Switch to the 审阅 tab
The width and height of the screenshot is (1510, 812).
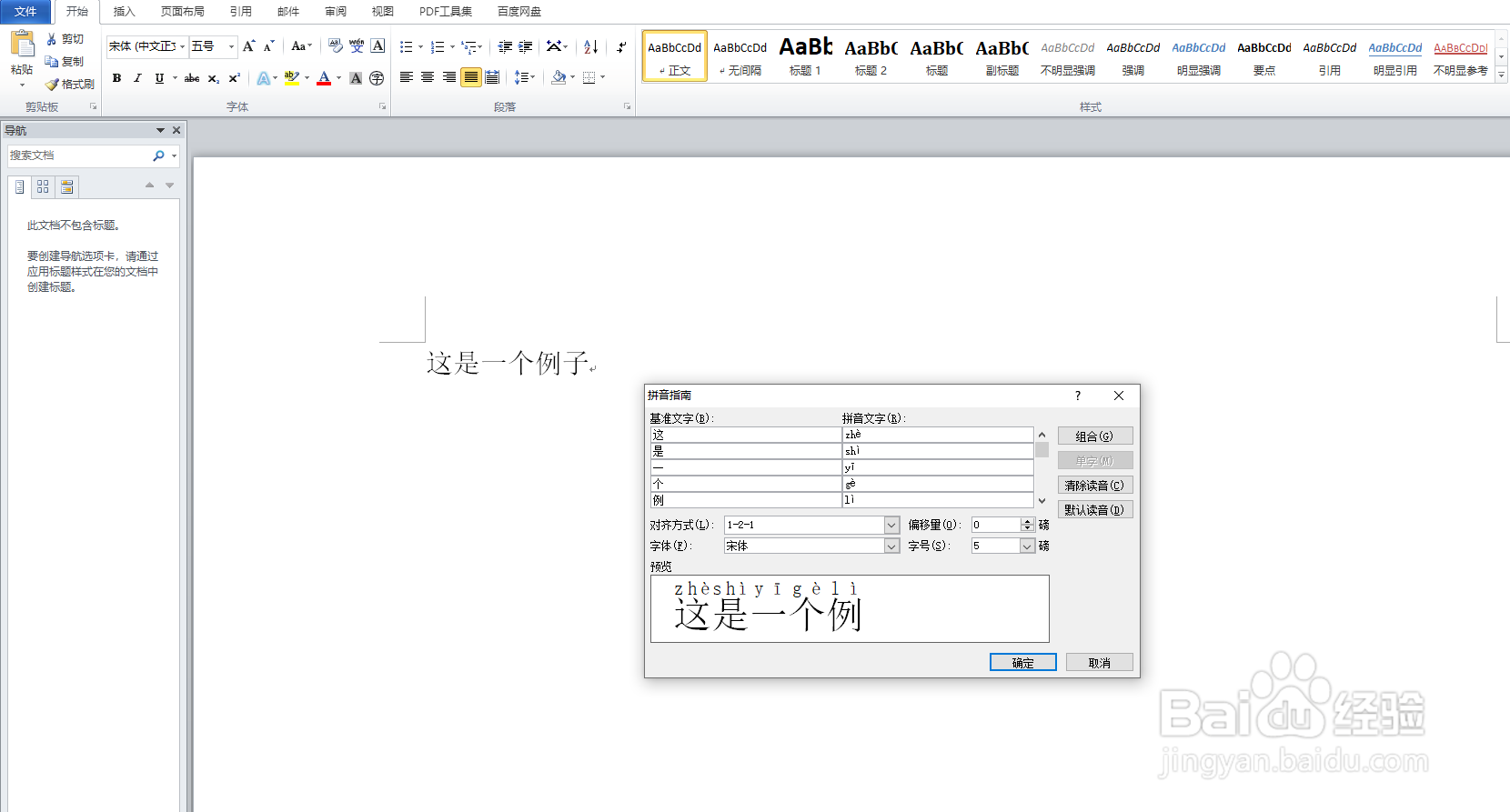[x=336, y=12]
